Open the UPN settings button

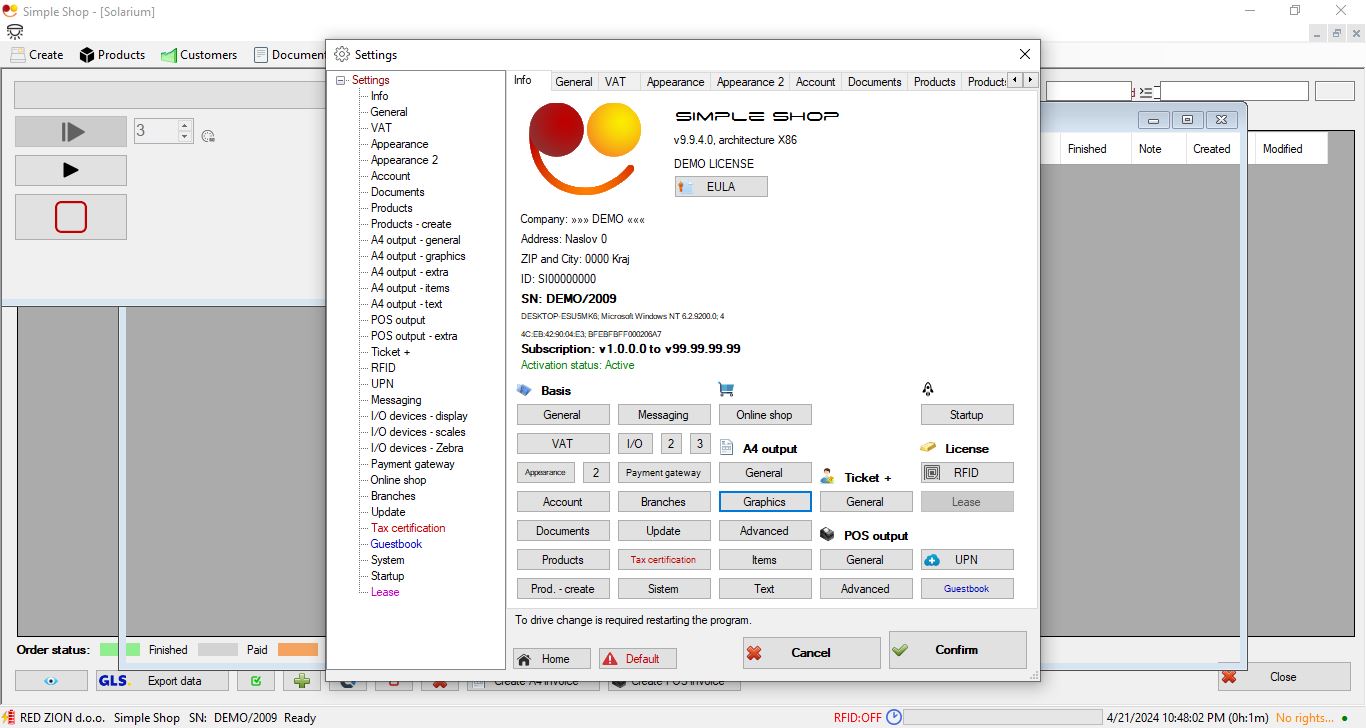(x=967, y=560)
